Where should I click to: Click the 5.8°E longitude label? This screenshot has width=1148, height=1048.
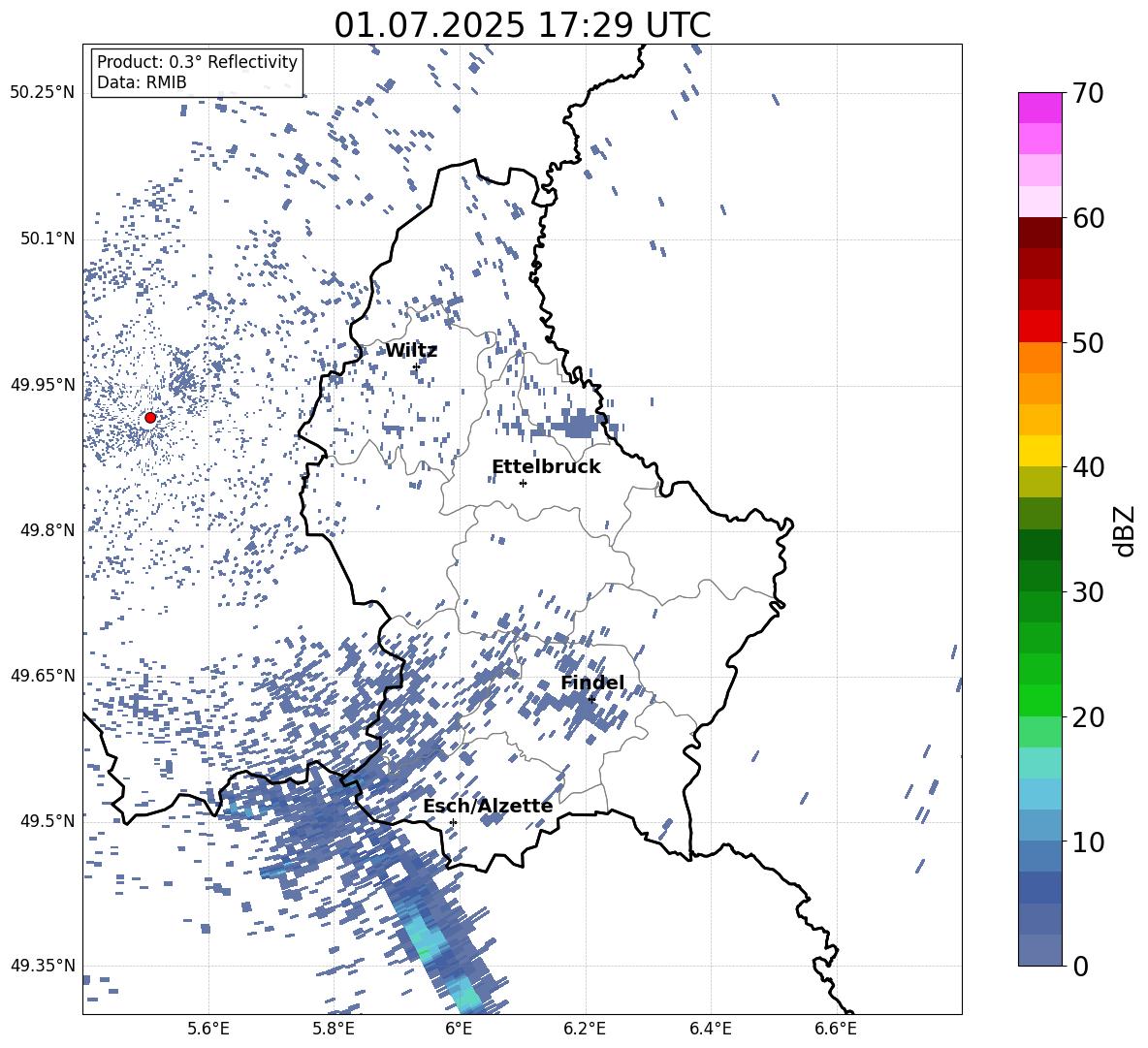point(334,1029)
